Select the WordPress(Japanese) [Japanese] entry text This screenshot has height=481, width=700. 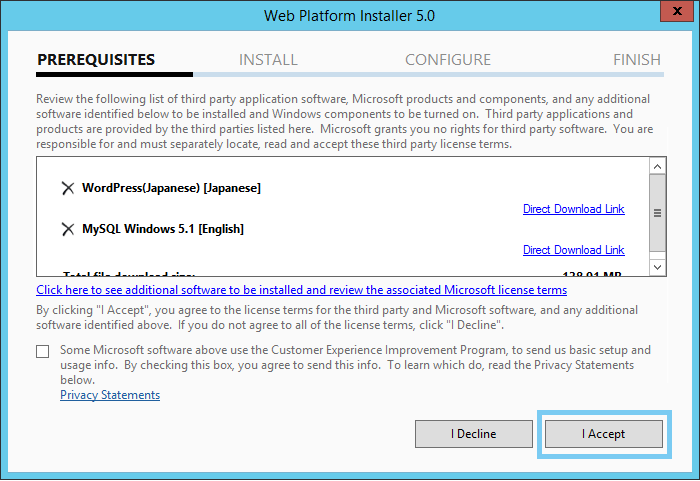point(171,188)
